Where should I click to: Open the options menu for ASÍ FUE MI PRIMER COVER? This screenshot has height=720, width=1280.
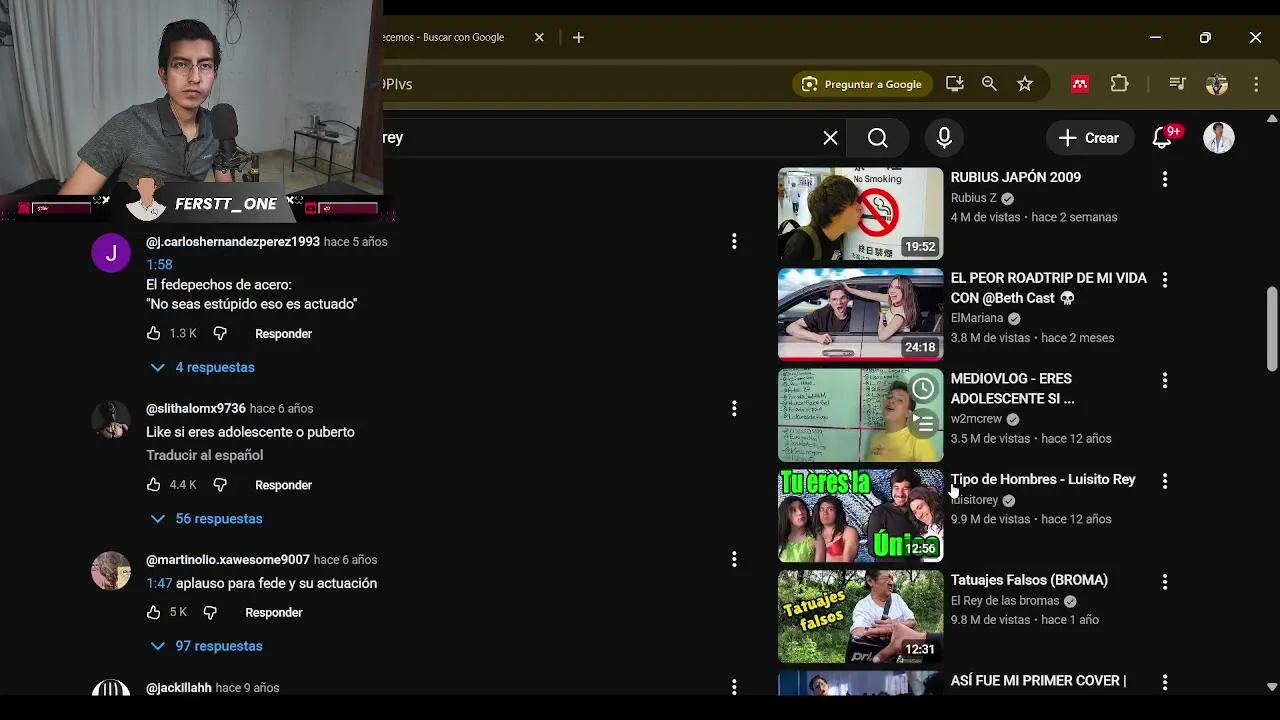pos(1164,682)
